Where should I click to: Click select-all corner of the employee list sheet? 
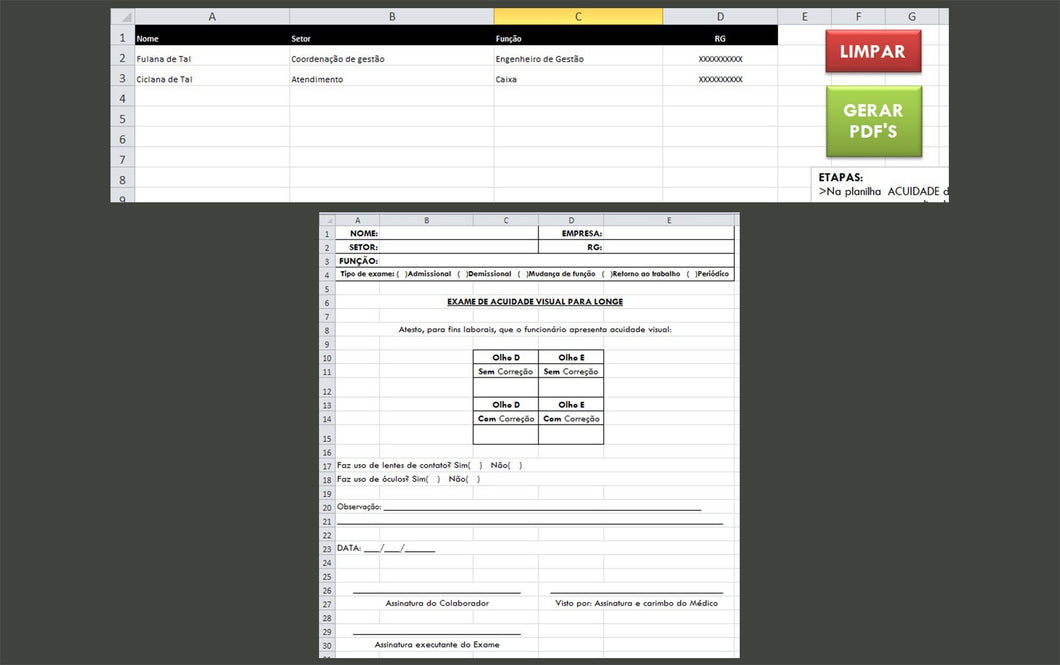pos(122,17)
